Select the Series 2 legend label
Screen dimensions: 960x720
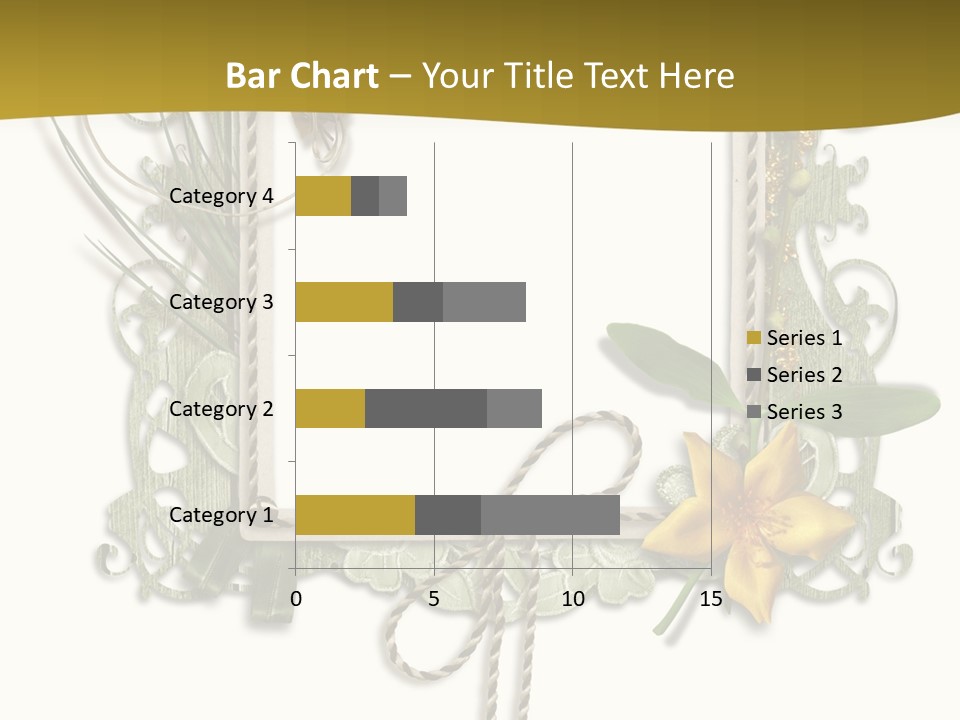click(x=804, y=375)
